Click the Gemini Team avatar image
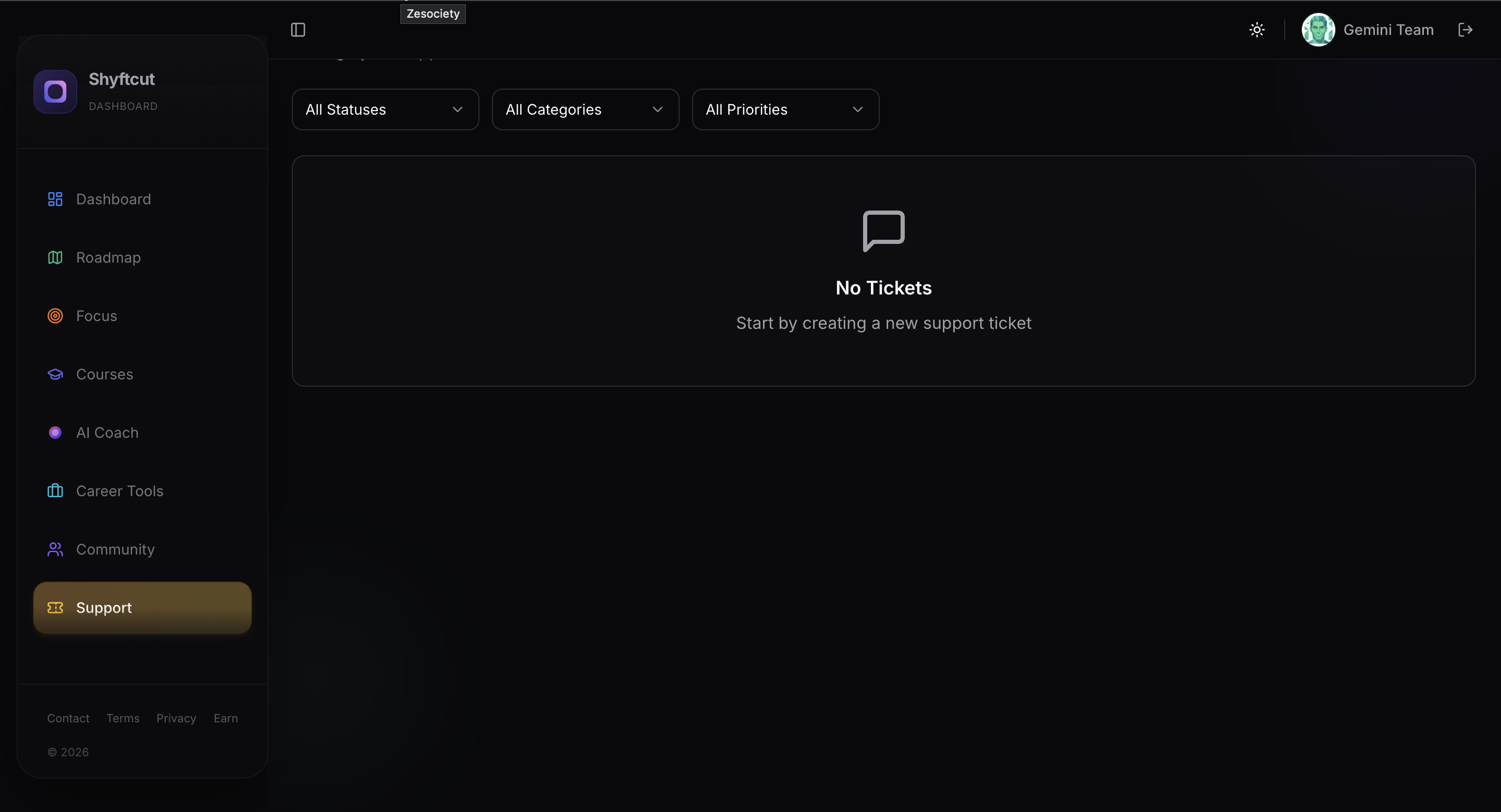 pyautogui.click(x=1318, y=30)
